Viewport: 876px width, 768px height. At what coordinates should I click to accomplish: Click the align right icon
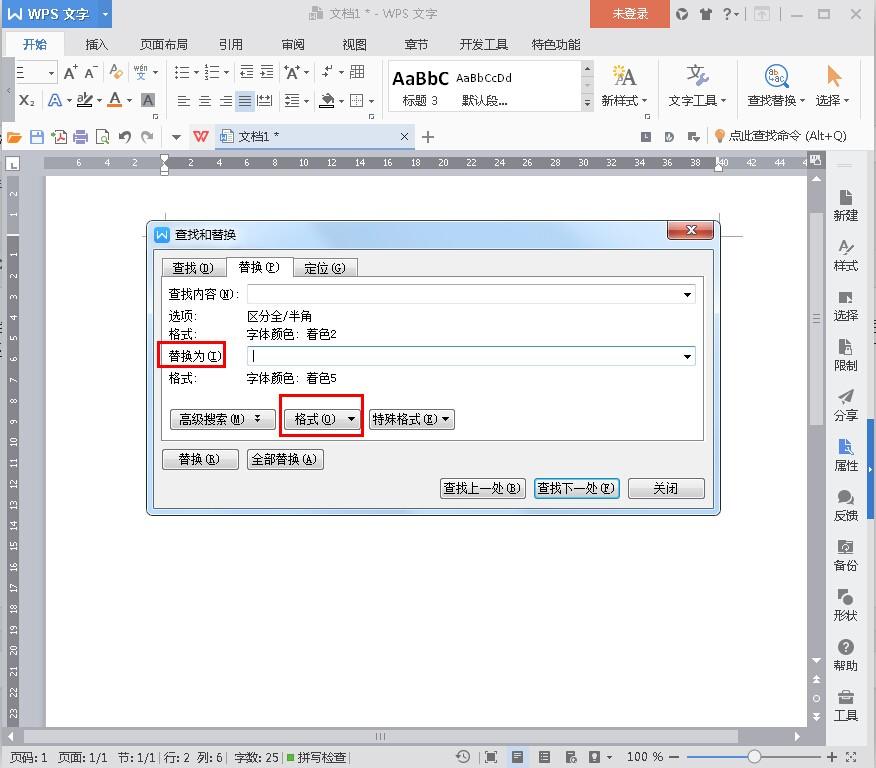pyautogui.click(x=225, y=101)
